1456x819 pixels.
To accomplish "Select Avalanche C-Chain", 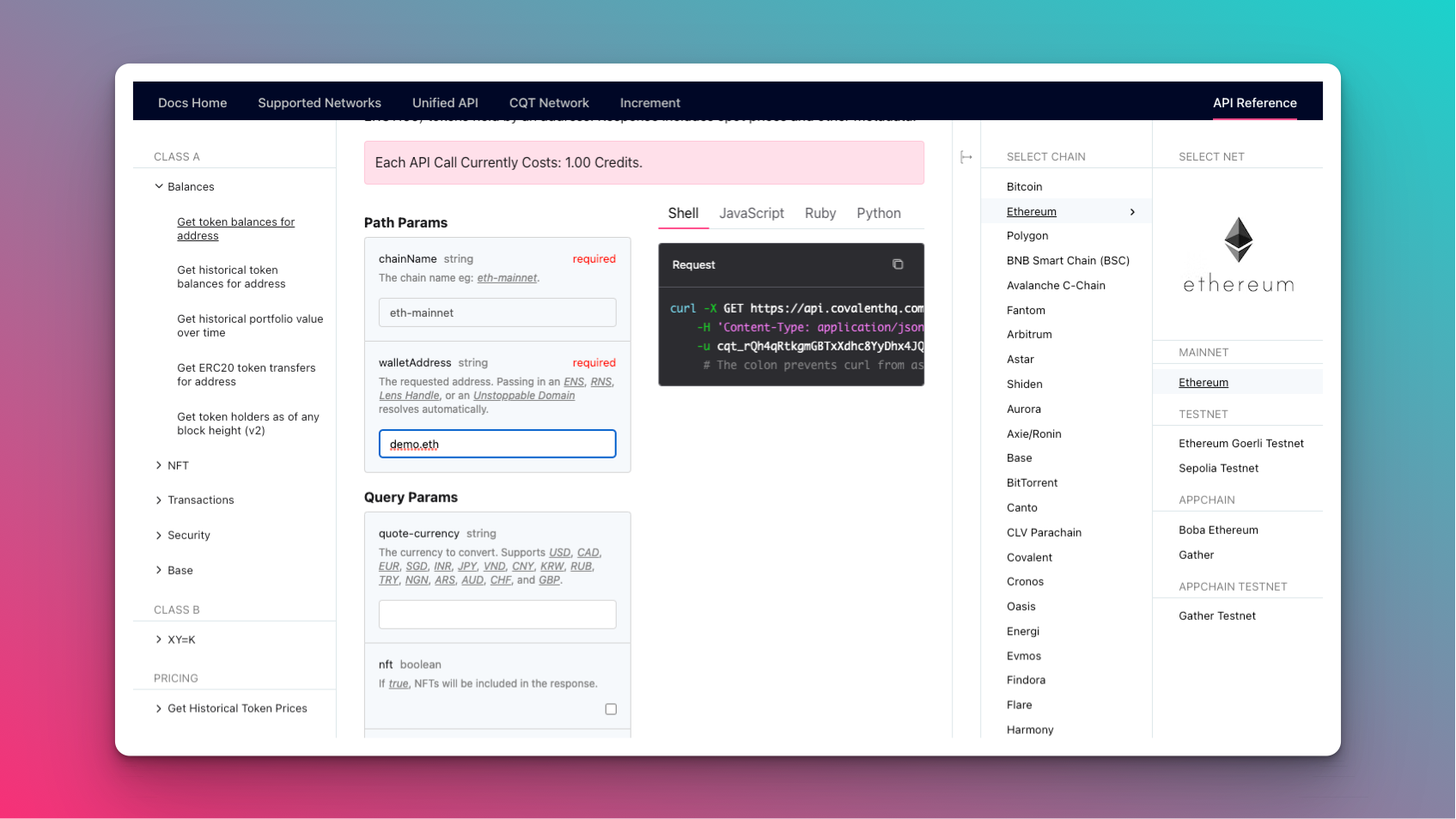I will (x=1056, y=286).
